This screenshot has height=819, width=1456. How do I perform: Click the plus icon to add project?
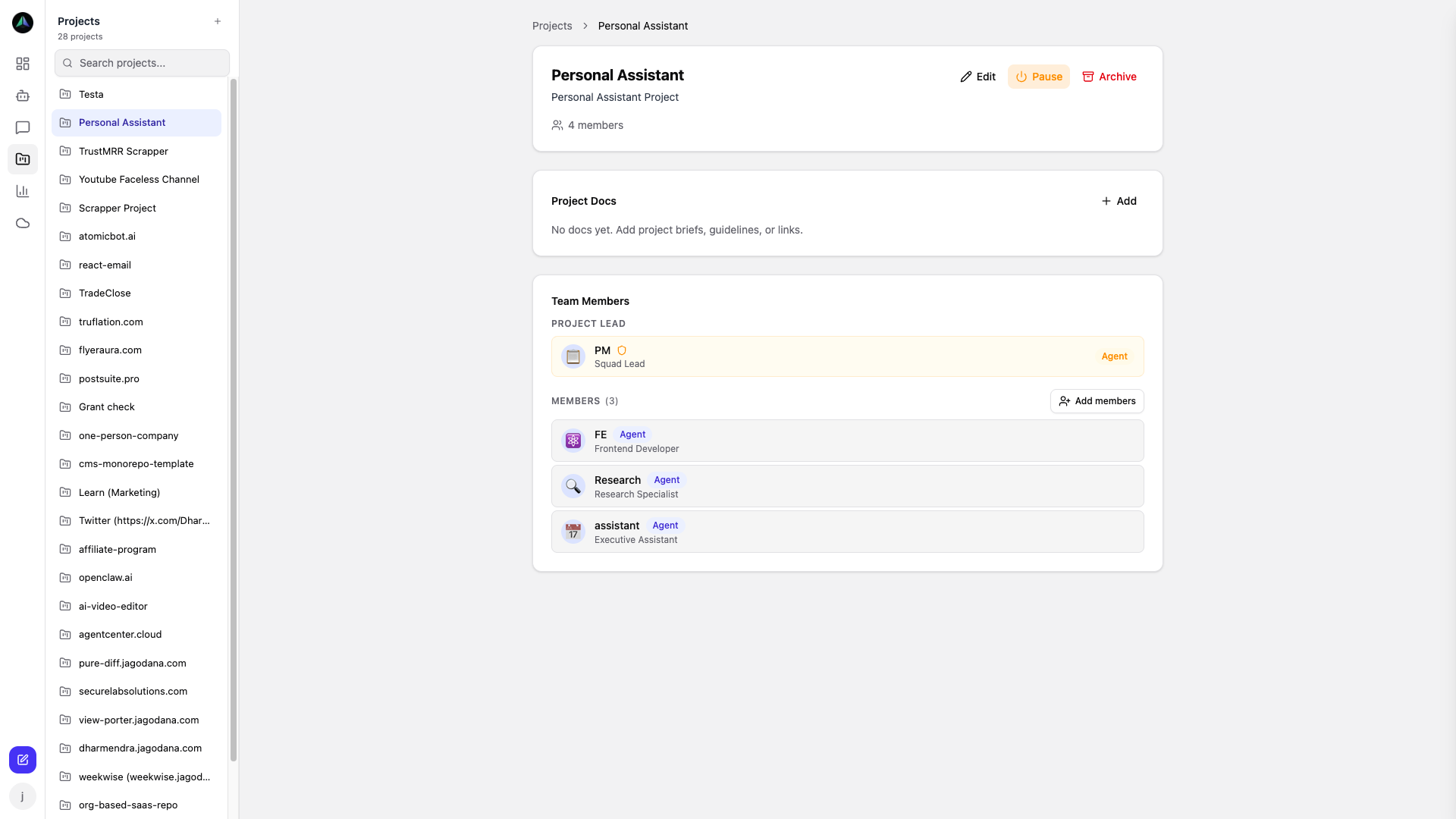(x=218, y=21)
